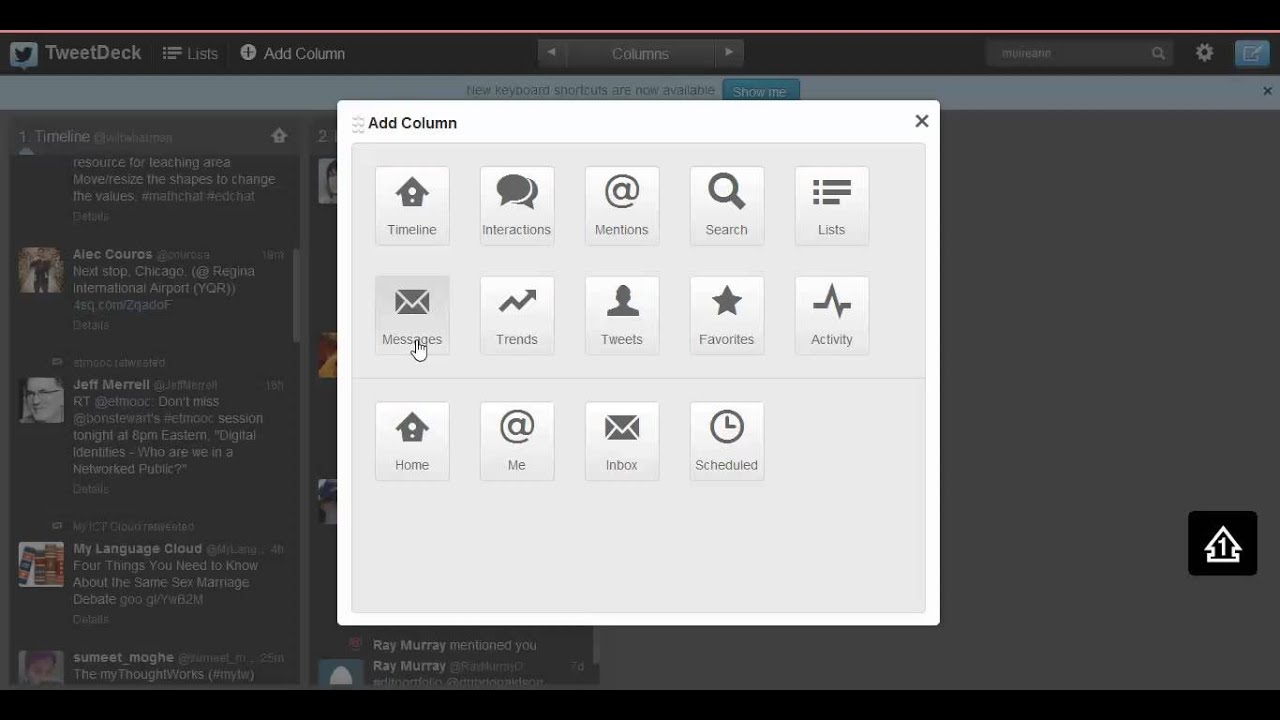Viewport: 1280px width, 720px height.
Task: Click the Timeline column scrollbar
Action: tap(296, 295)
